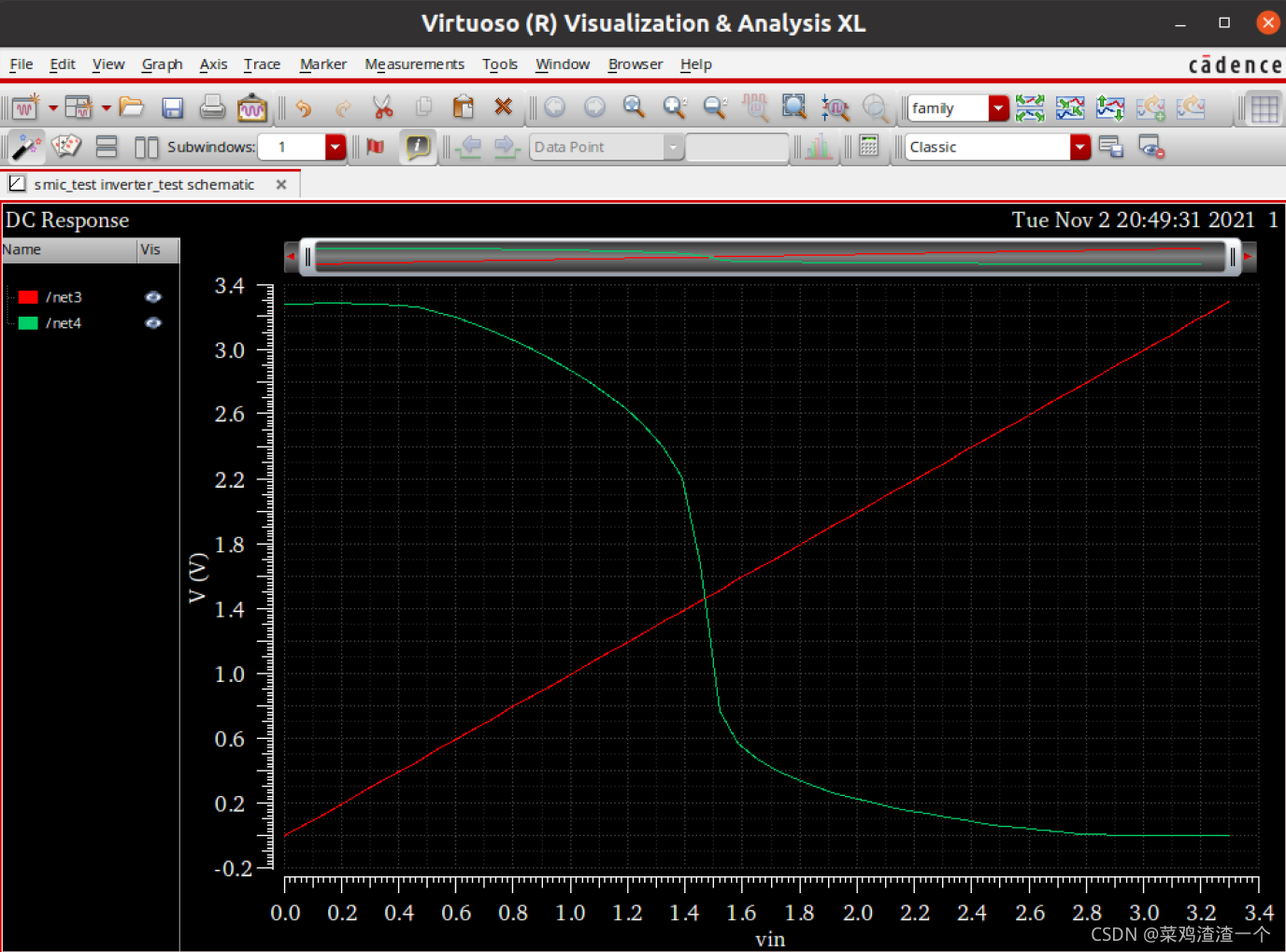Save the graph with the floppy disk icon
The image size is (1286, 952).
pyautogui.click(x=172, y=108)
